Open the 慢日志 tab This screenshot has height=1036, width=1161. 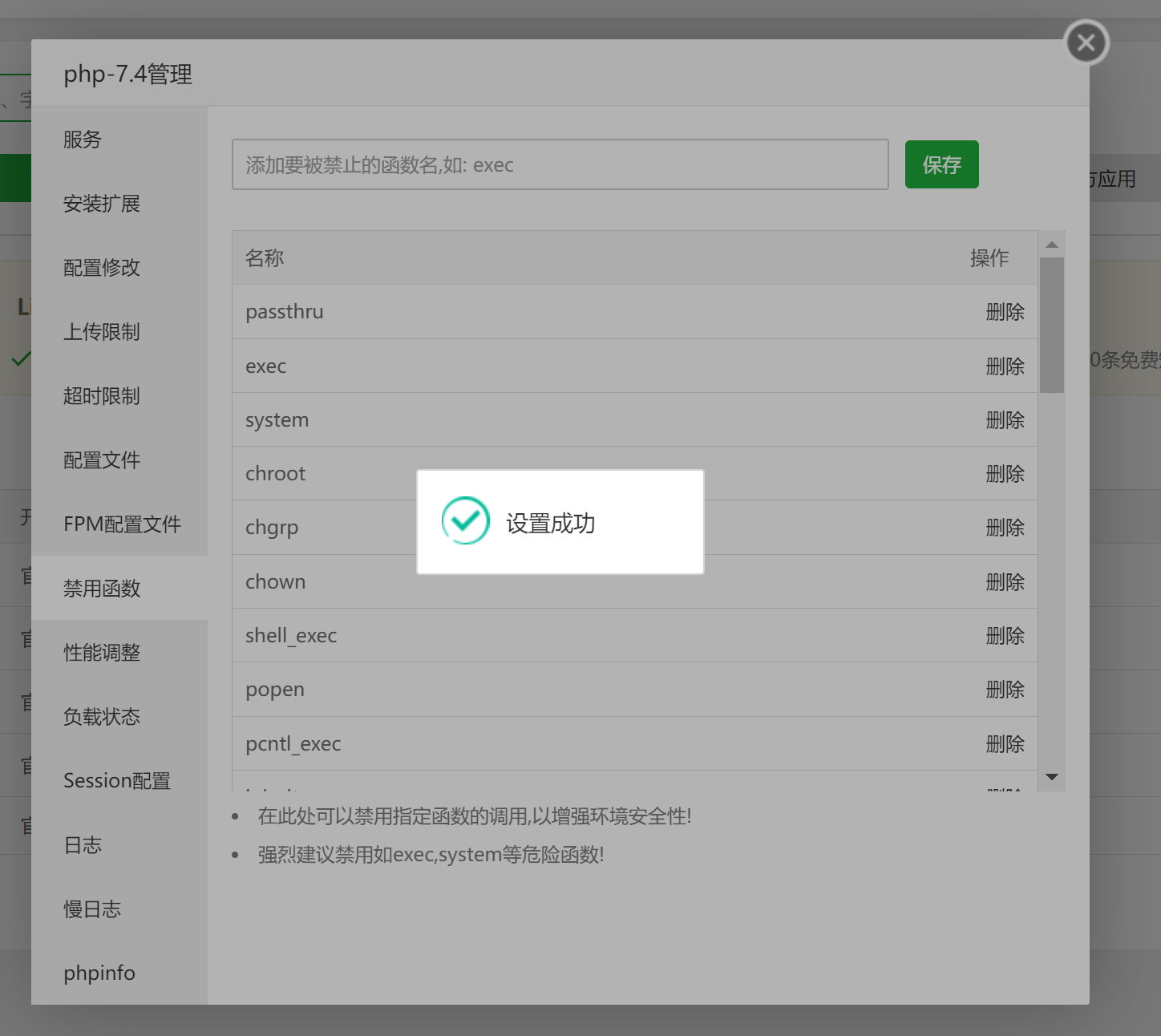(92, 909)
